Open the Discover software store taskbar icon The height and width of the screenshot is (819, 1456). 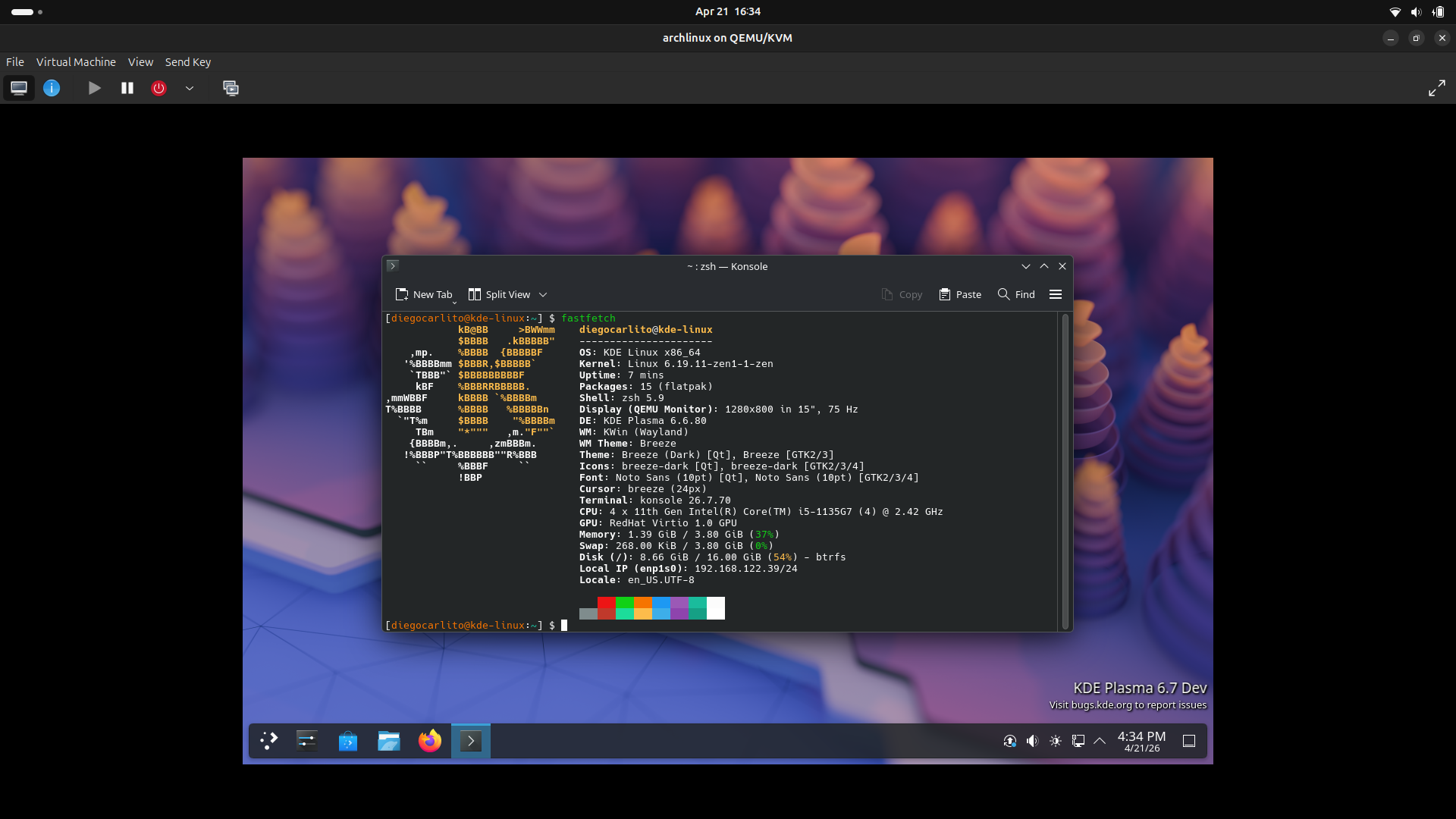coord(348,741)
